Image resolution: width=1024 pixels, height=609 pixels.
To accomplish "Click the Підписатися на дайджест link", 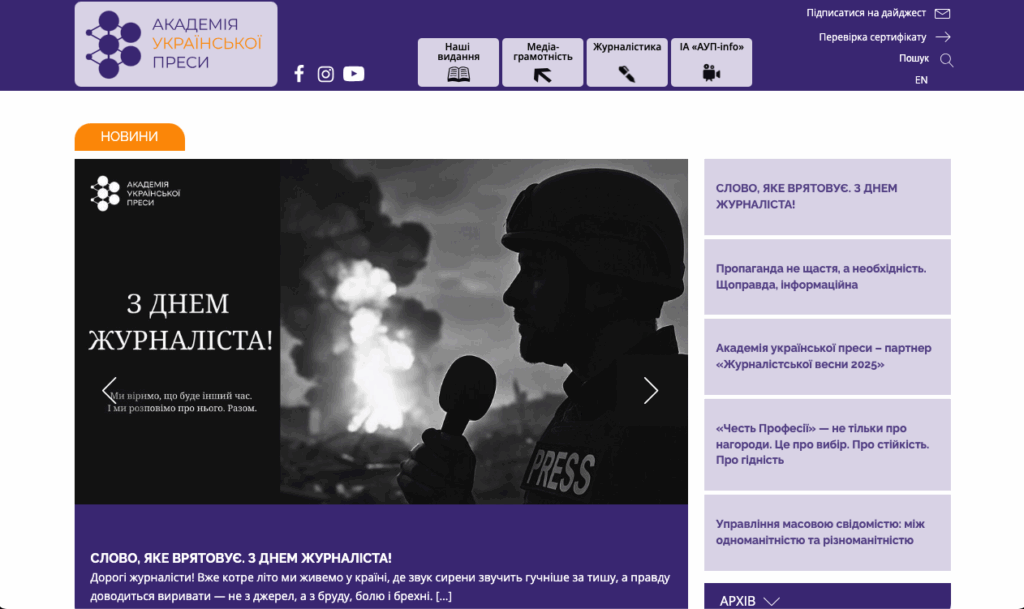I will [x=866, y=13].
